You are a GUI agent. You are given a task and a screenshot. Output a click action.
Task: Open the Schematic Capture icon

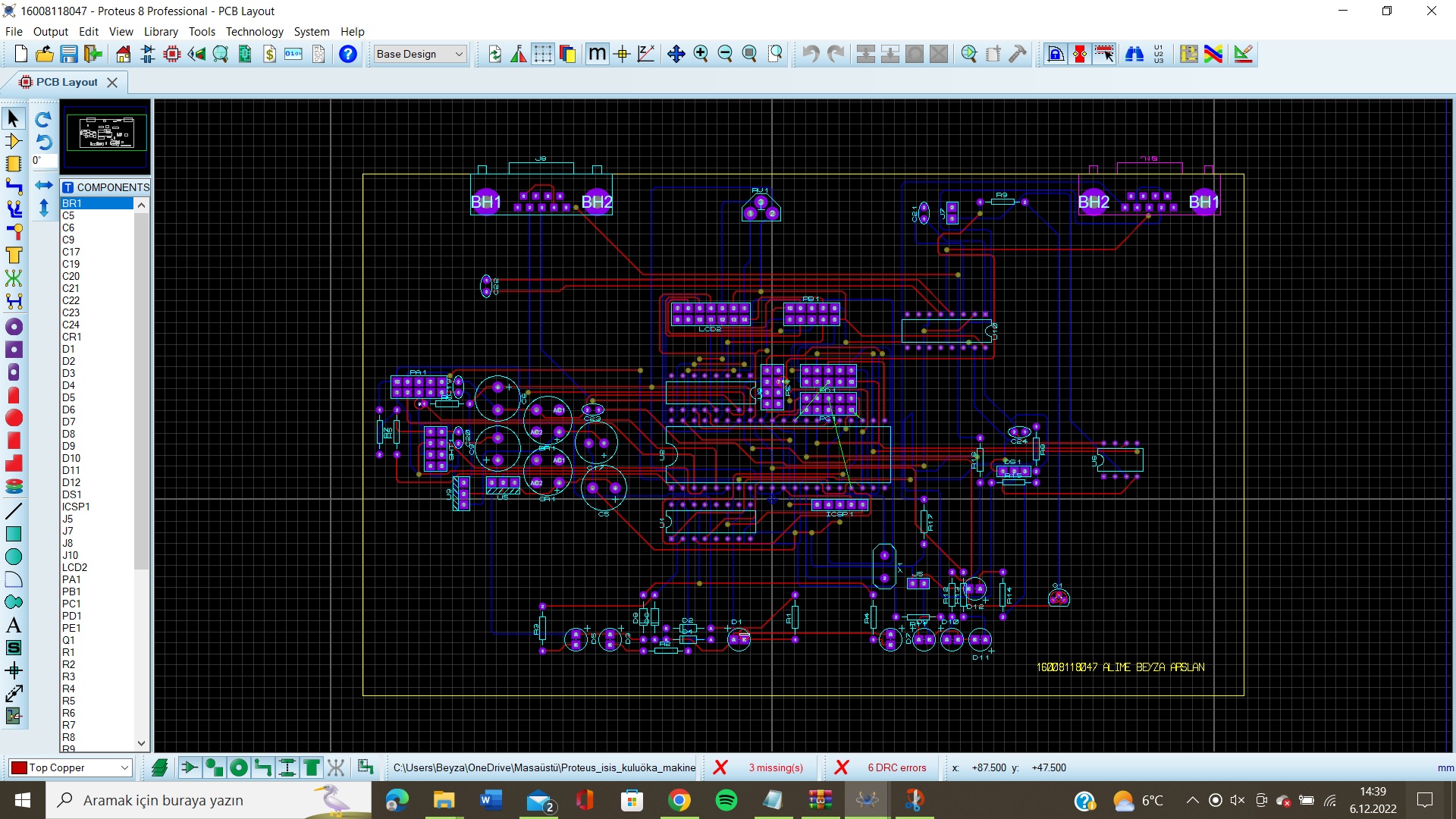[148, 54]
